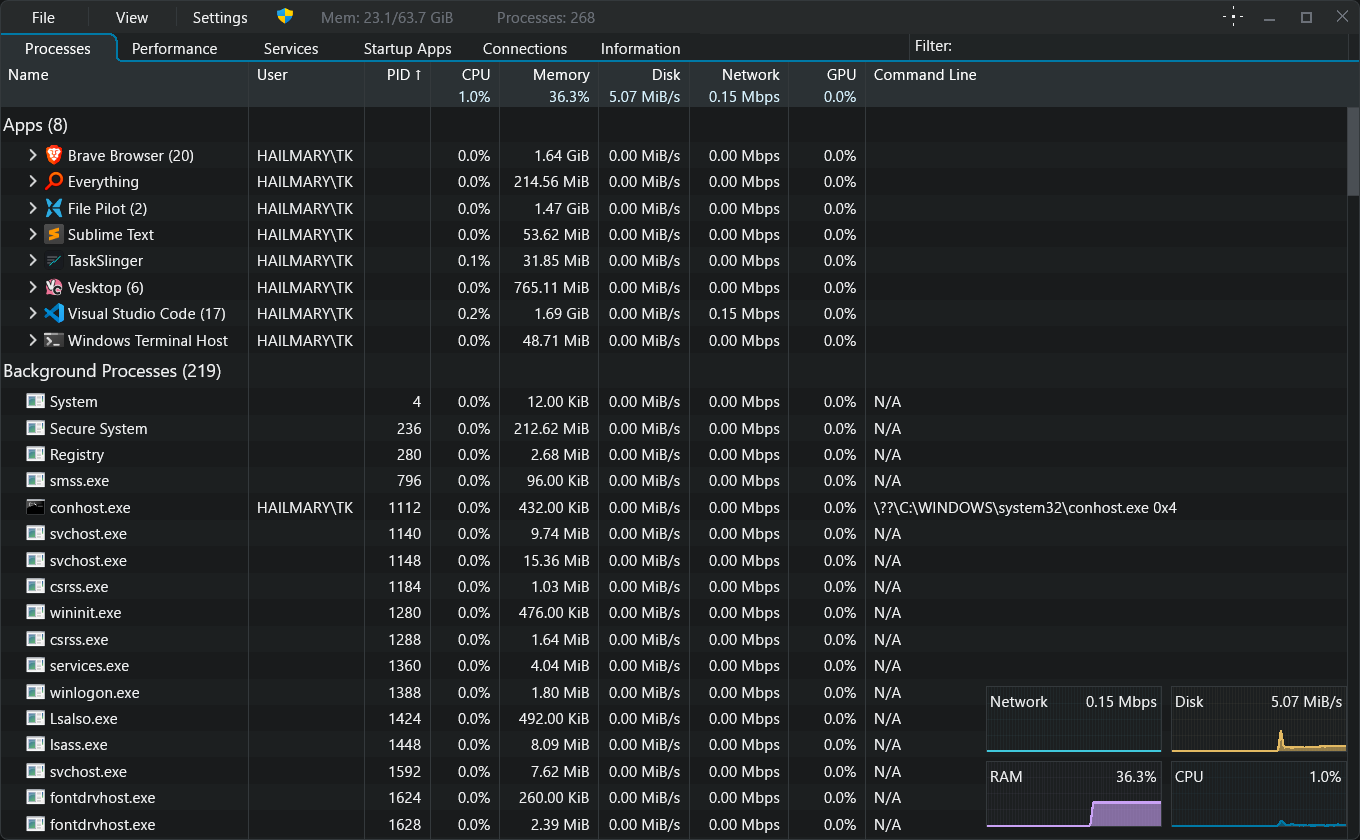Click the winlogon.exe process icon

[36, 692]
